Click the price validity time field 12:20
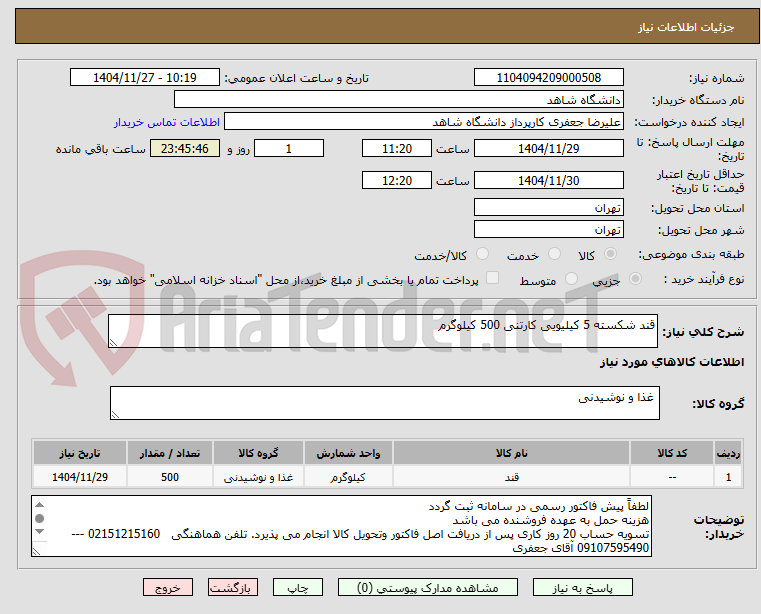The image size is (761, 614). point(397,181)
